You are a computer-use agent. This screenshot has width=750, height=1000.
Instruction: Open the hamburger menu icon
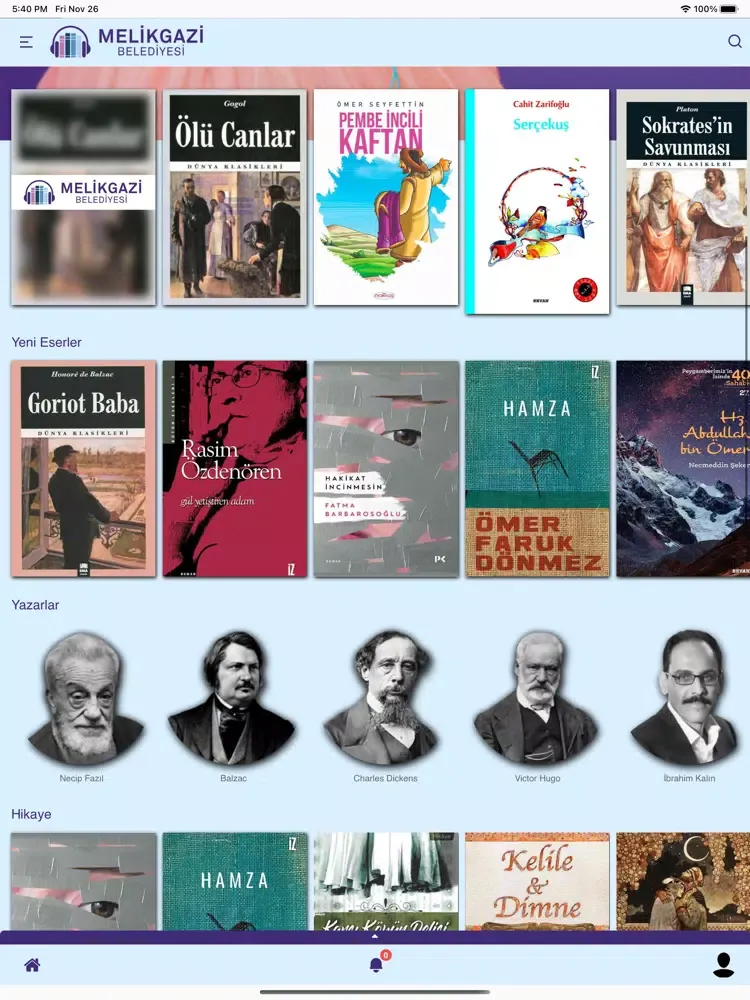[x=26, y=42]
